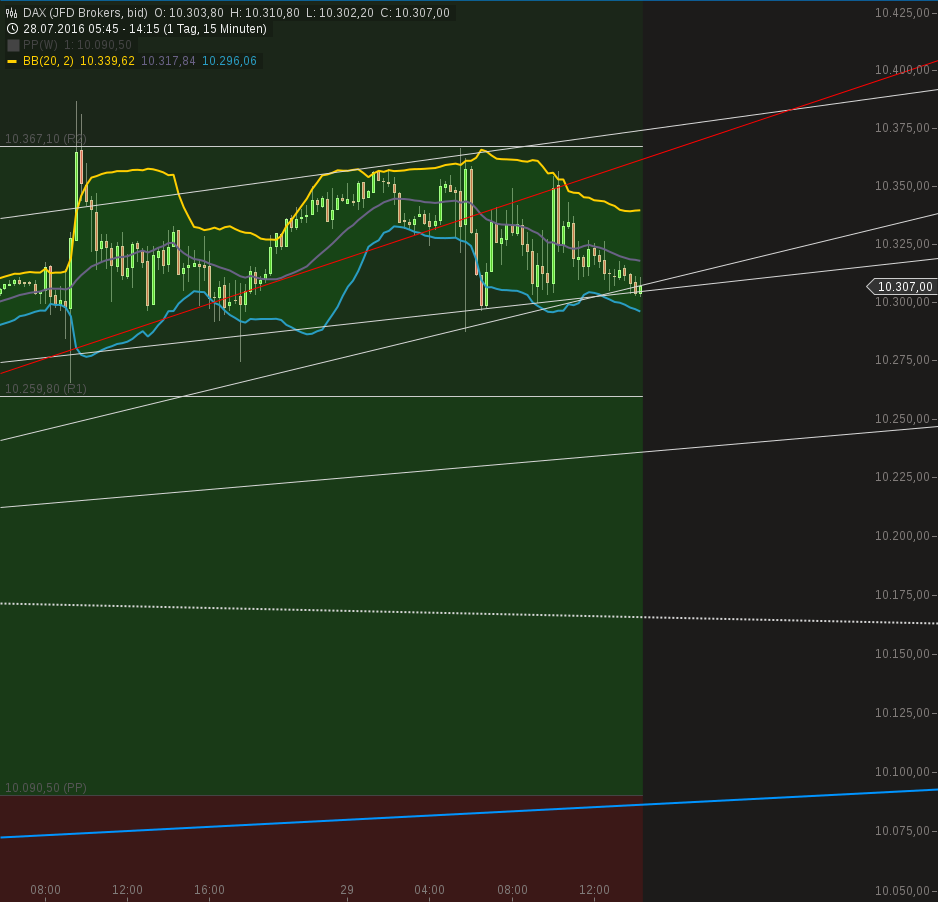
Task: Click the high price H: 10.310,80
Action: tap(265, 13)
